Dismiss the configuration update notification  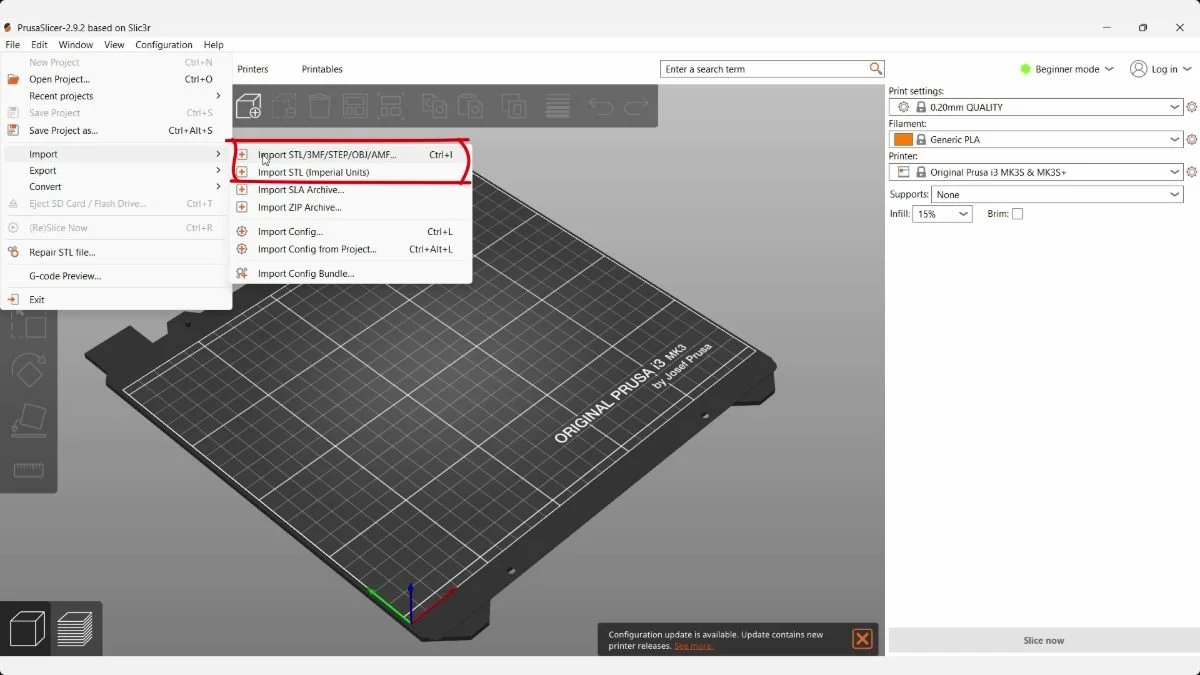click(x=862, y=639)
